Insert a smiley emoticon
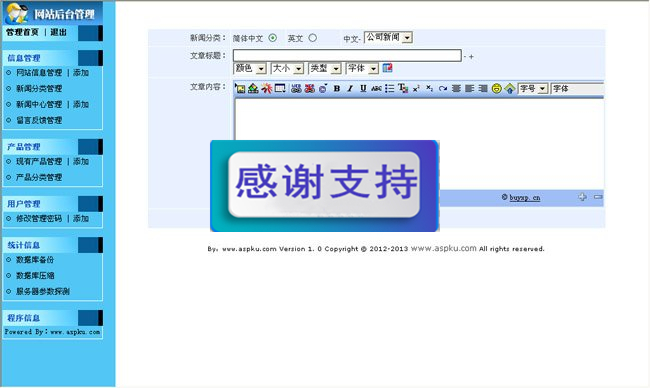650x388 pixels. click(x=496, y=88)
